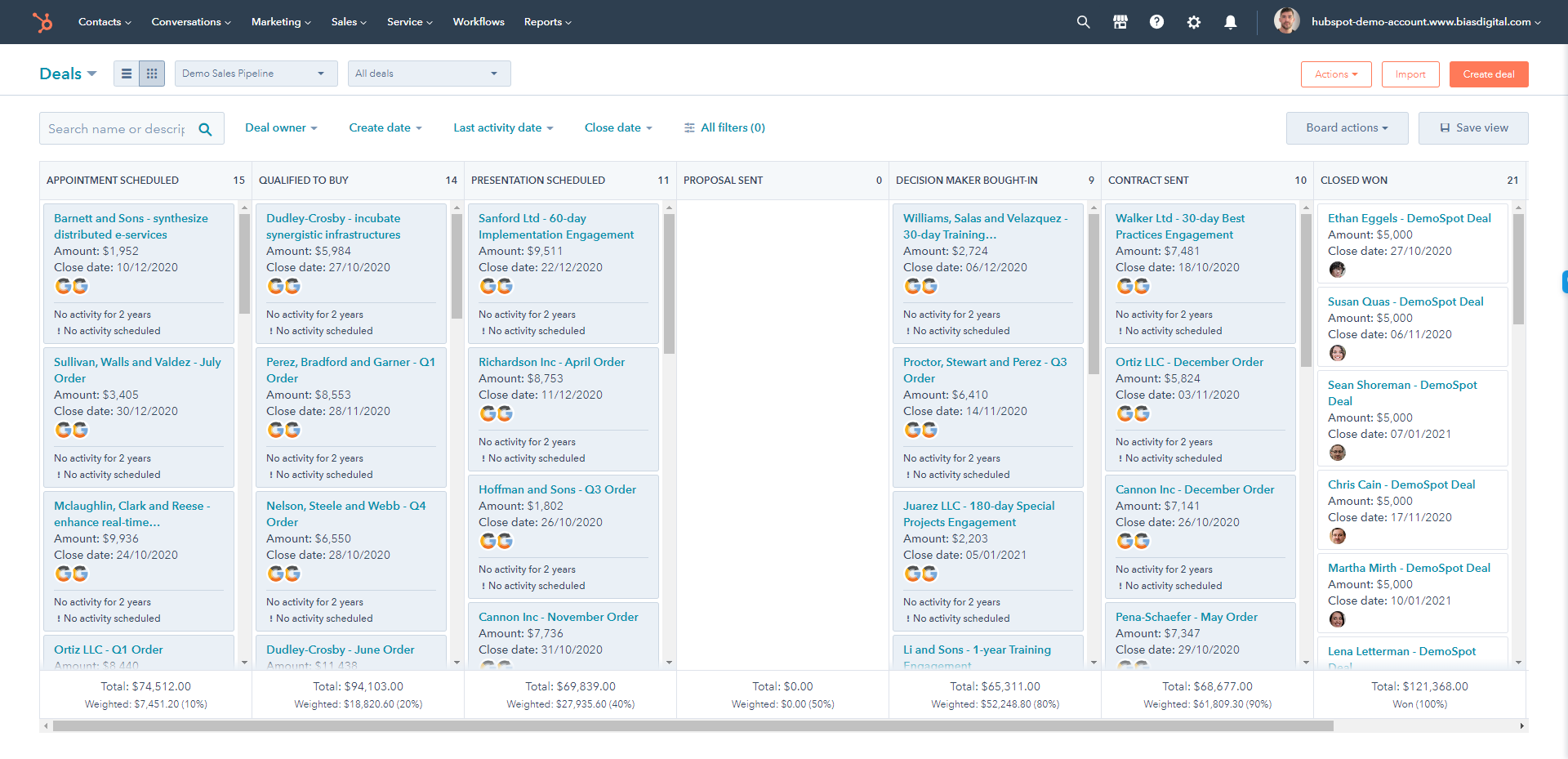This screenshot has width=1568, height=759.
Task: Click company icons on Barnett and Sons deal
Action: click(72, 286)
